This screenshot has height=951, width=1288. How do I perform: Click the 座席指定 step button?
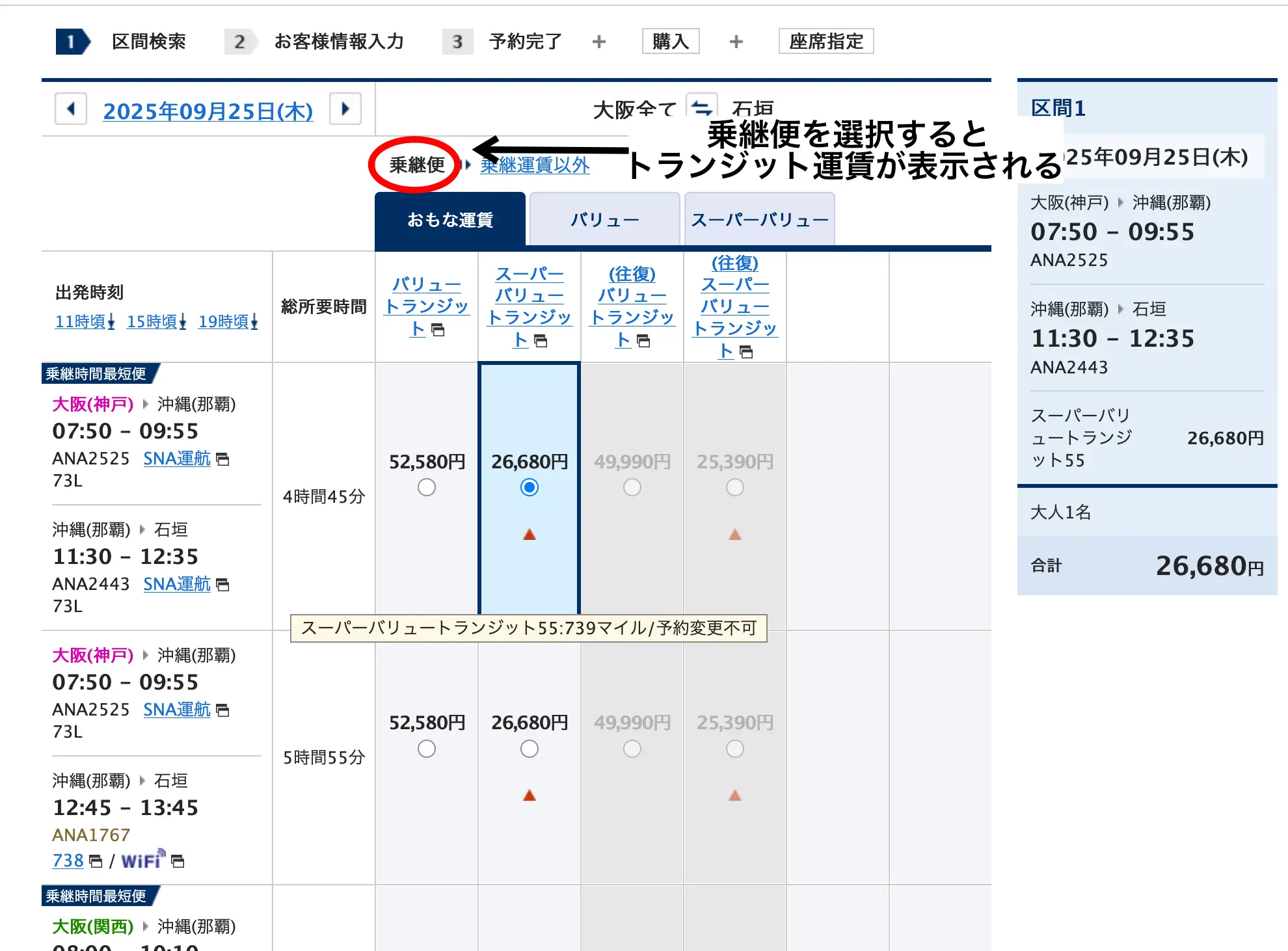pos(825,42)
